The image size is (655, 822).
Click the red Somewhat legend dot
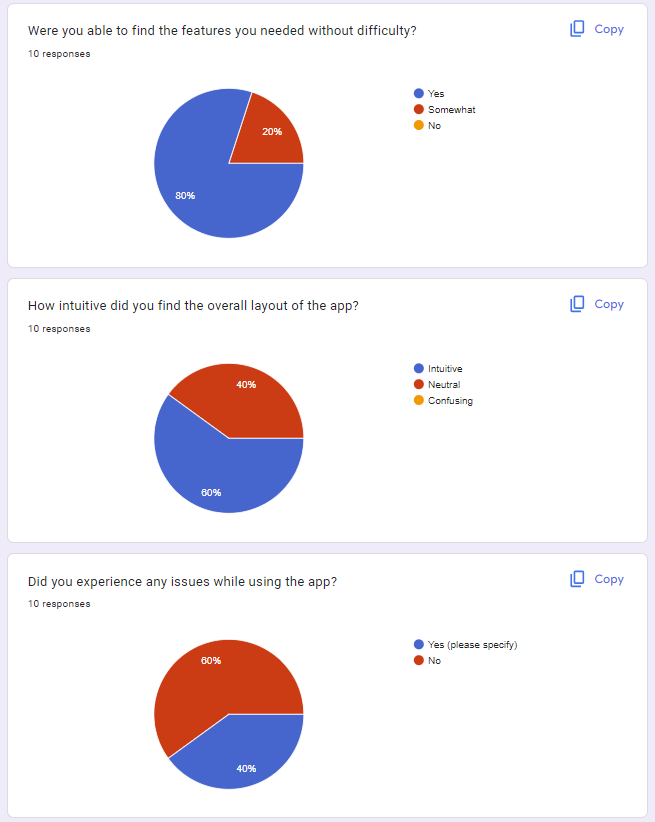click(x=419, y=109)
